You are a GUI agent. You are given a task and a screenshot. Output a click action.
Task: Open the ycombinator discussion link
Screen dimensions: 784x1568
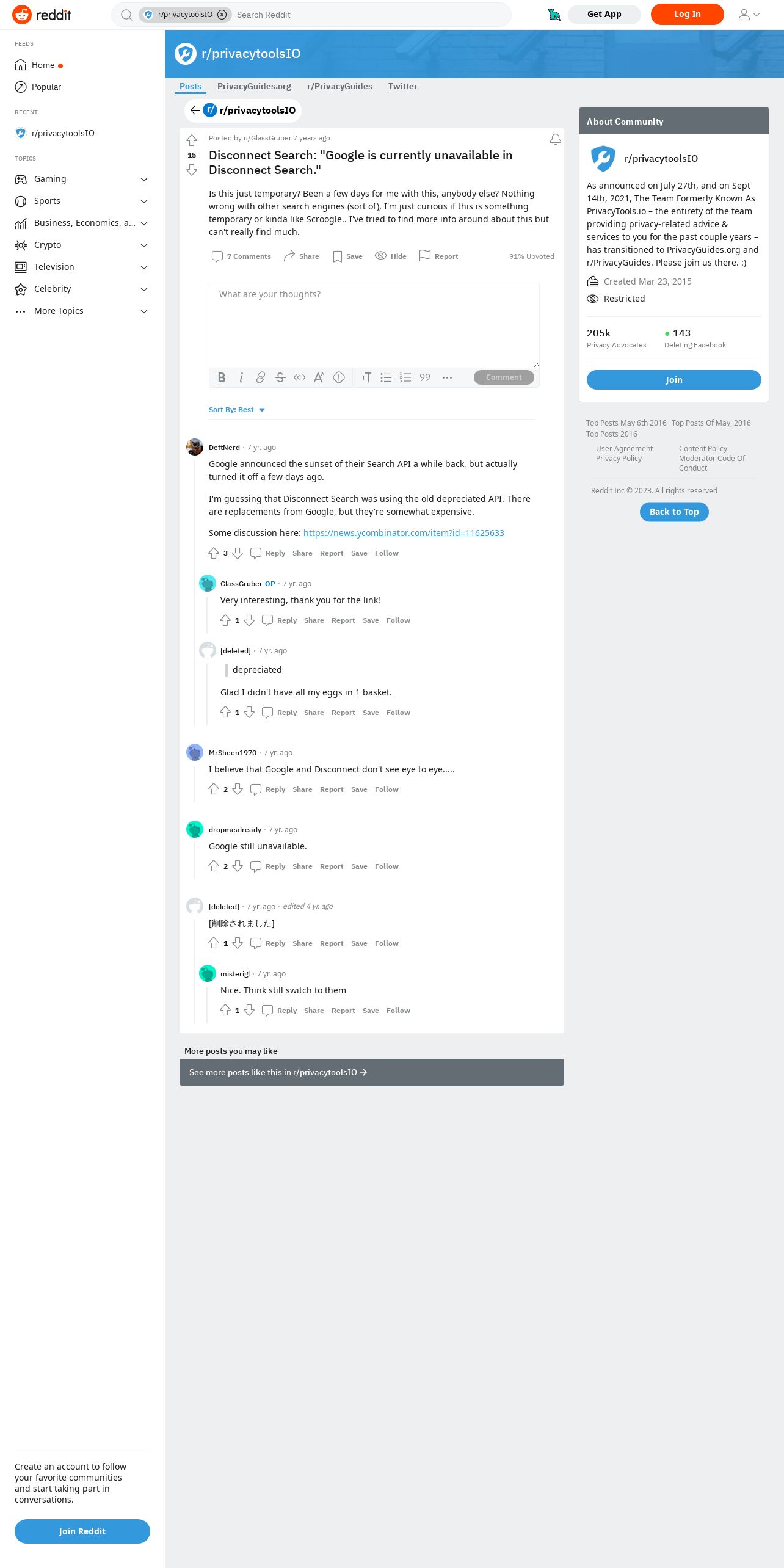(x=404, y=533)
